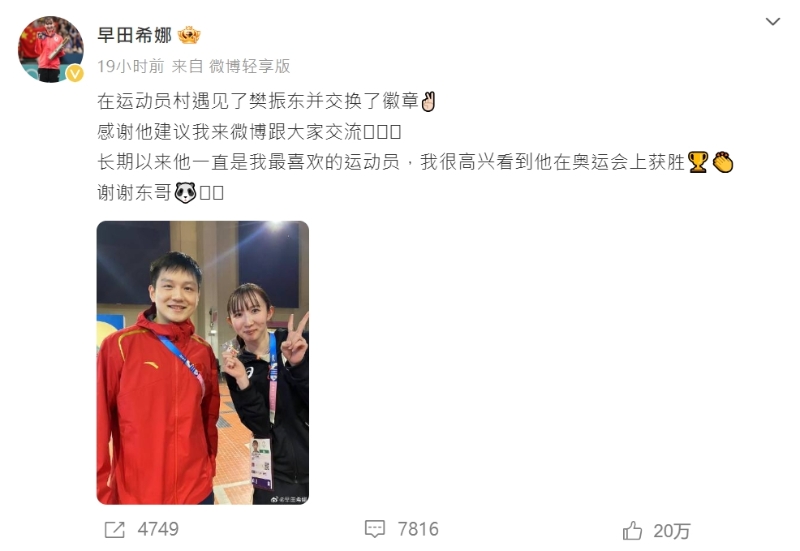Click the 19小时前 timestamp
Screen dimensions: 800x551
131,66
